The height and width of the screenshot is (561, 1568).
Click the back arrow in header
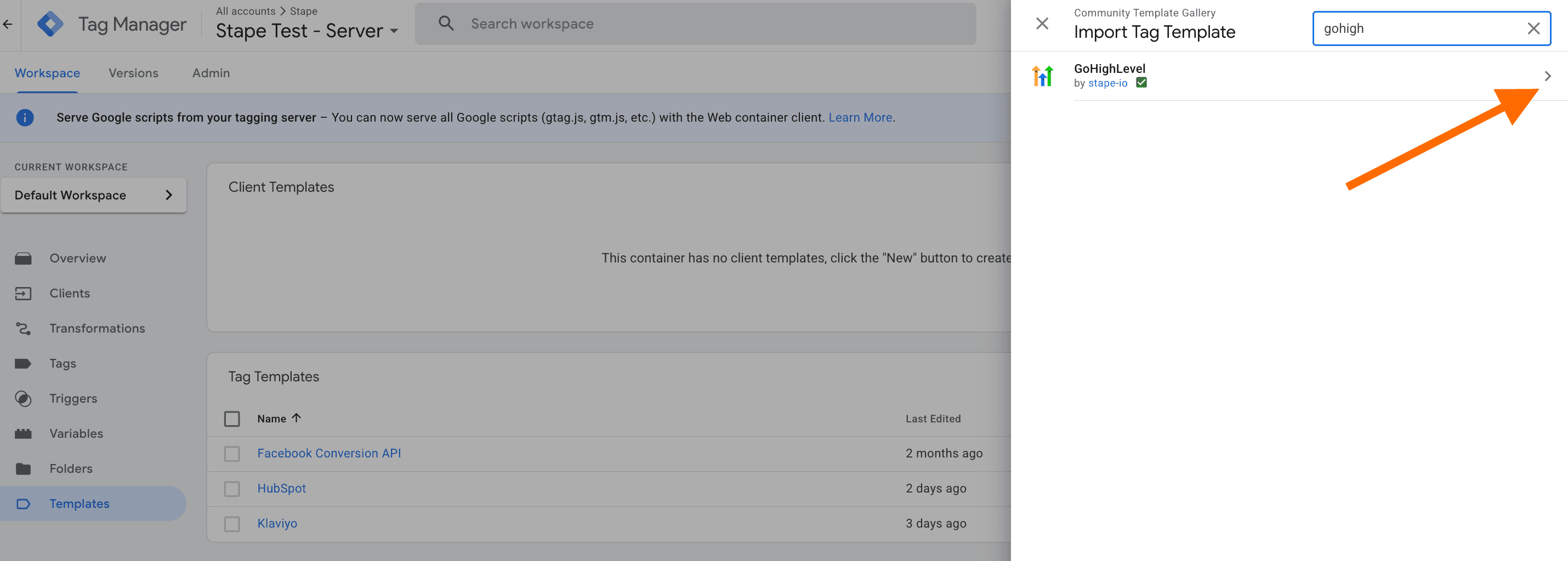(8, 24)
